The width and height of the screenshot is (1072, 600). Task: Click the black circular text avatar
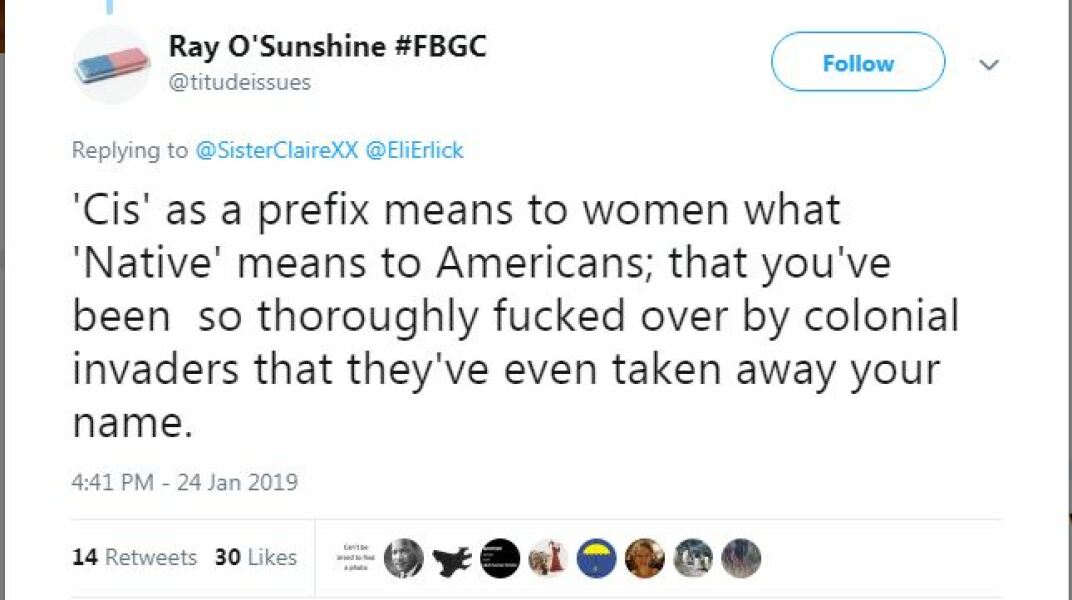click(499, 557)
